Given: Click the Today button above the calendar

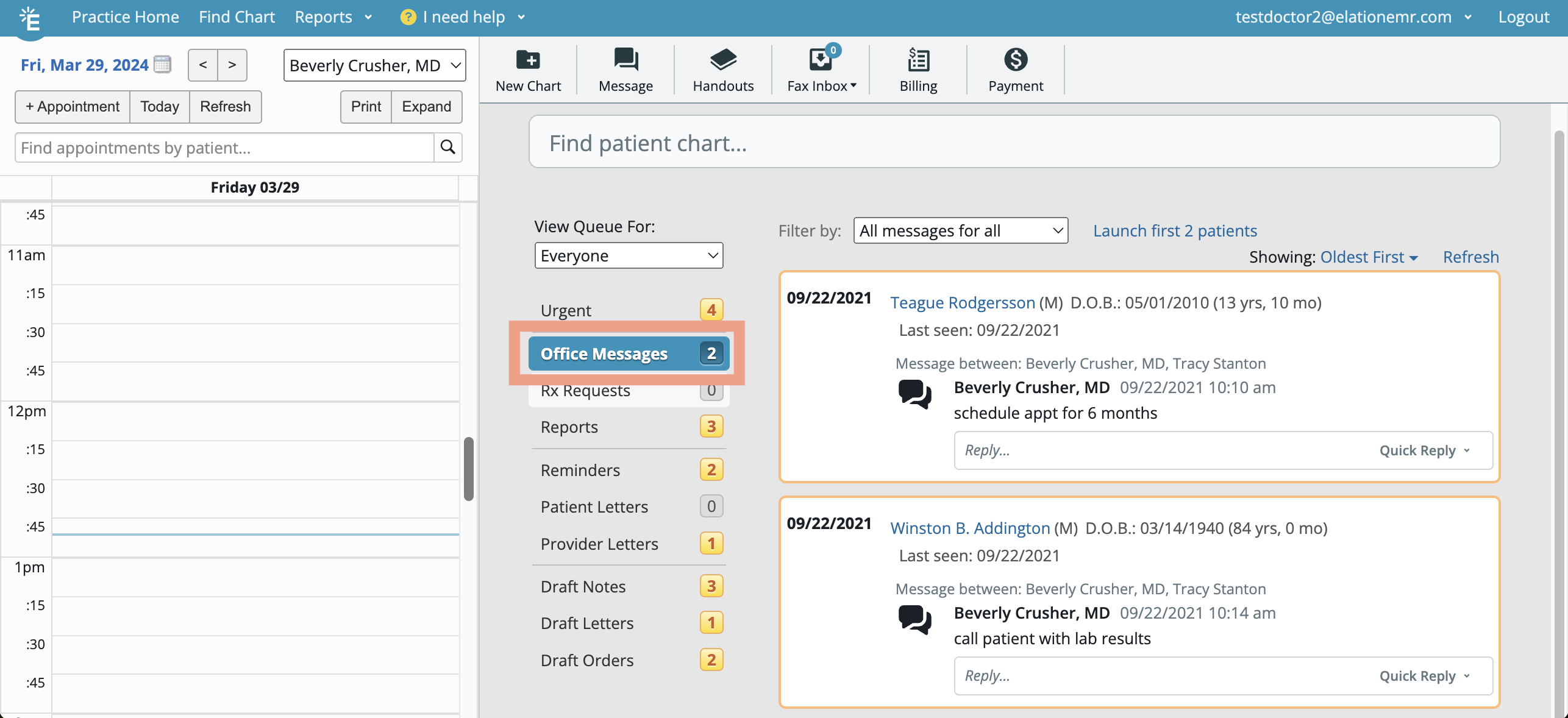Looking at the screenshot, I should click(159, 106).
